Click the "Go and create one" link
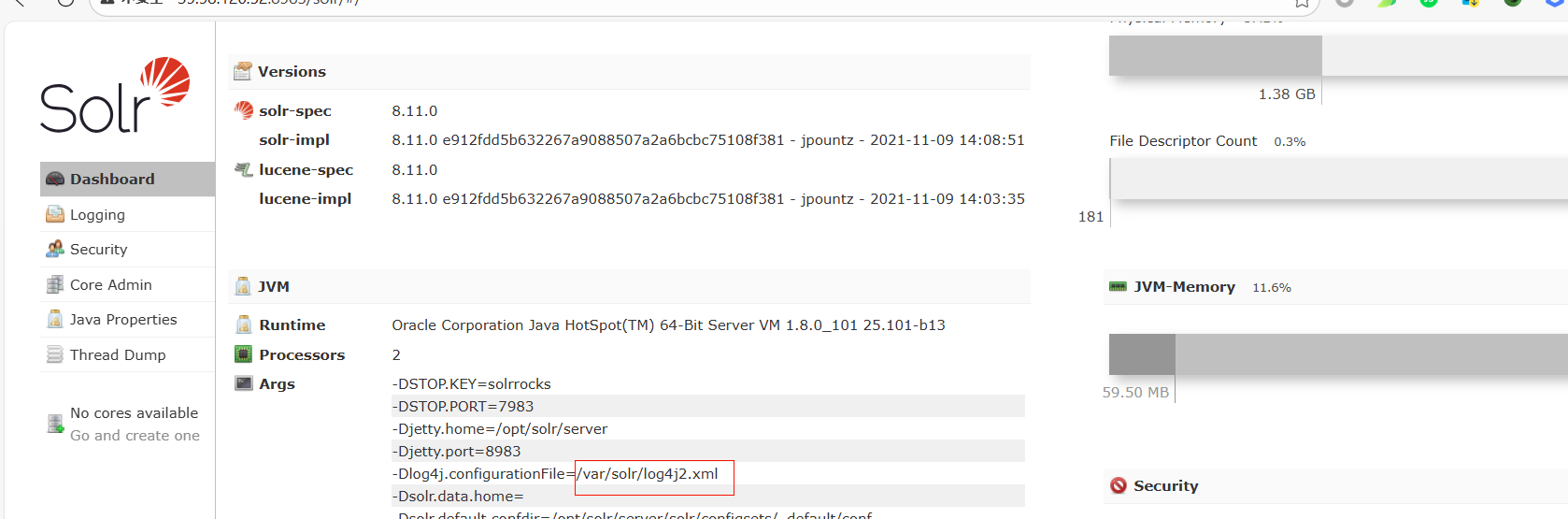Image resolution: width=1568 pixels, height=519 pixels. [135, 436]
